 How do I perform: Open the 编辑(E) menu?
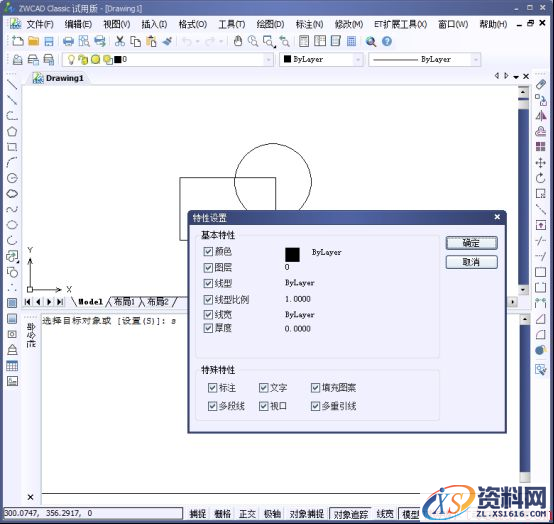[x=78, y=24]
